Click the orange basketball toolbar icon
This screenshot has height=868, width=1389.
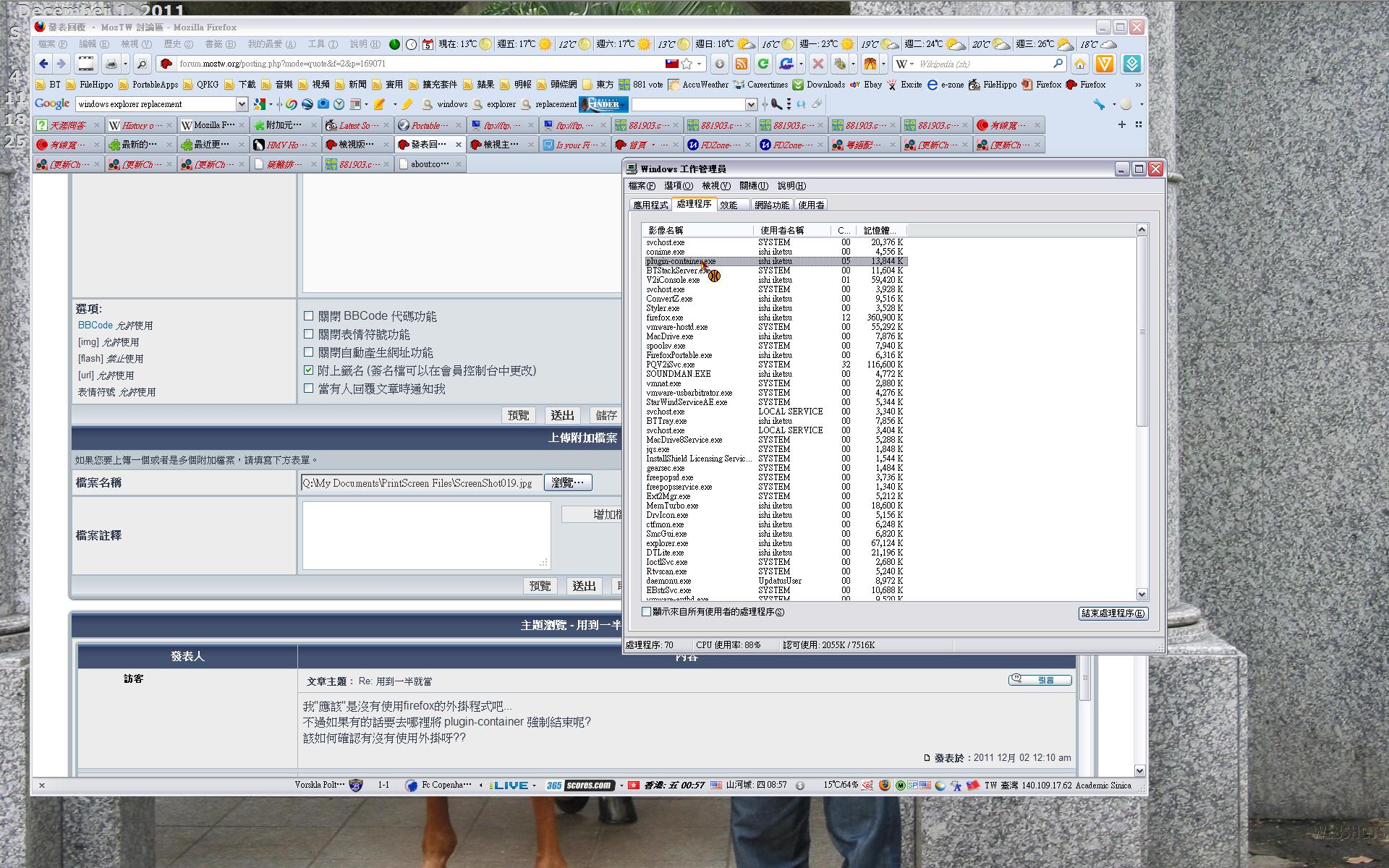click(x=870, y=64)
